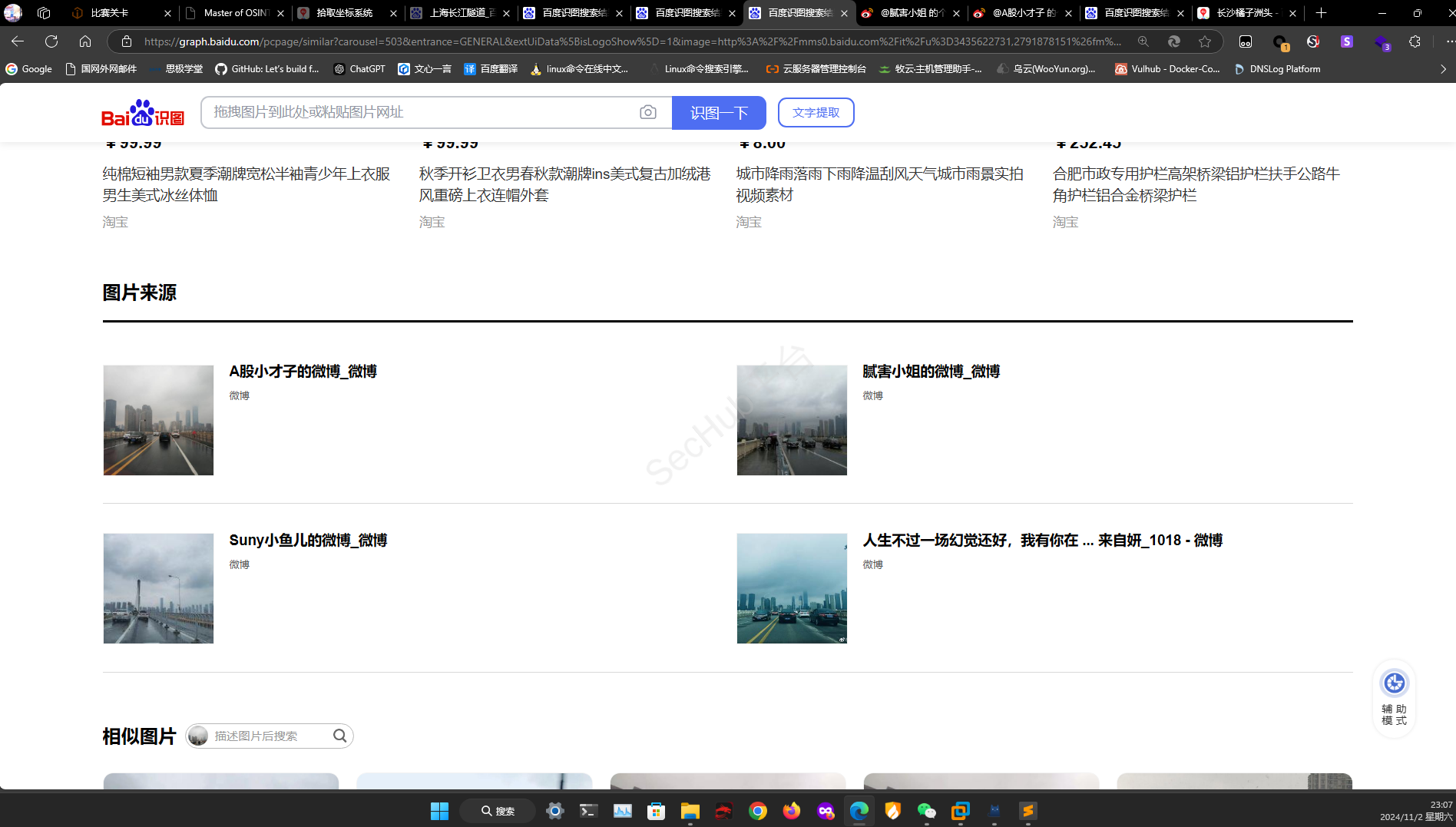1456x827 pixels.
Task: Click the Baidu 识图 logo
Action: [x=143, y=113]
